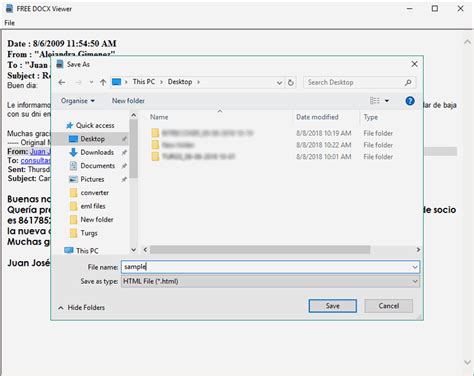This screenshot has width=474, height=376.
Task: Open the converter folder in sidebar
Action: coord(95,192)
